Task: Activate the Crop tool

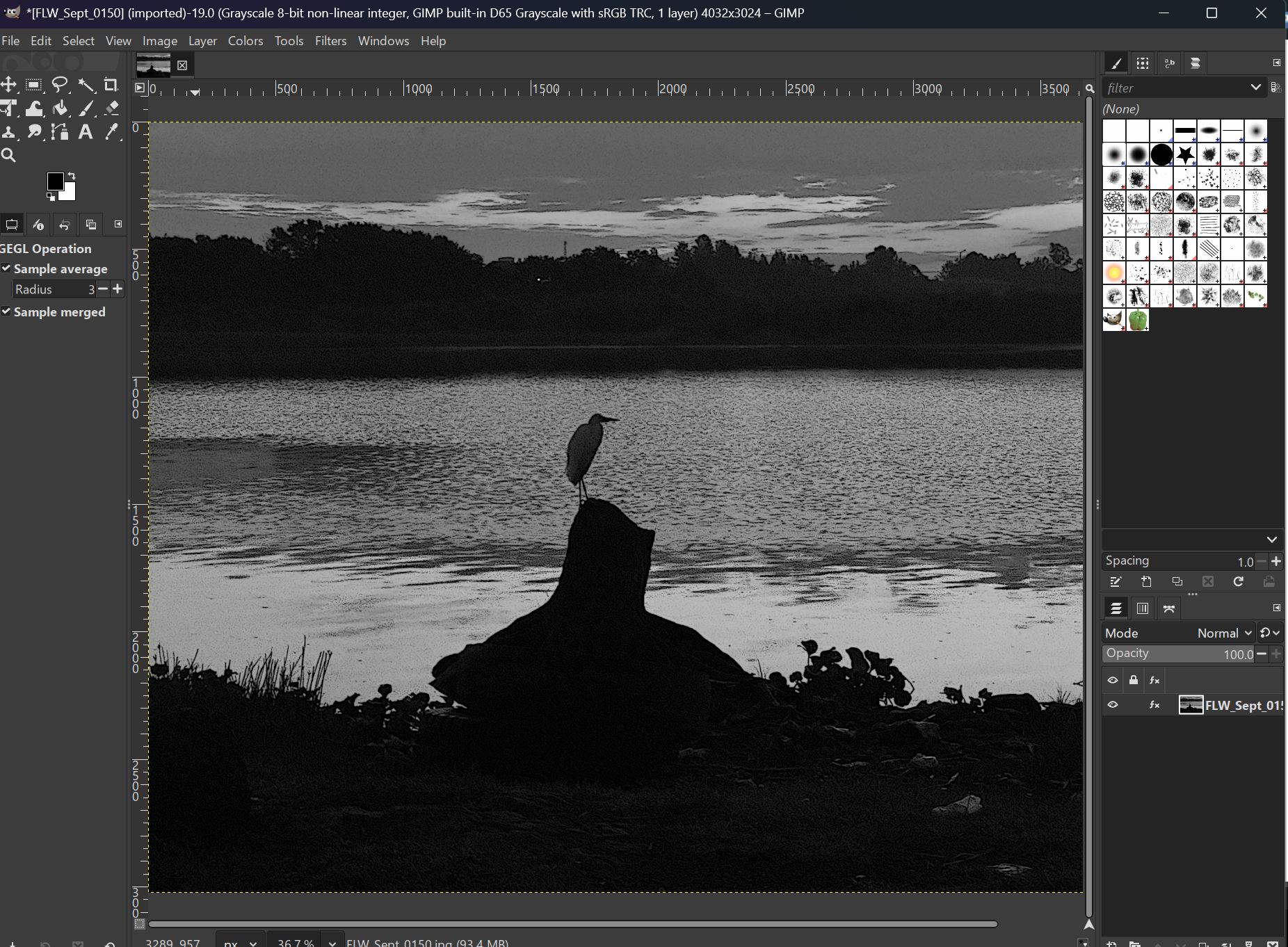Action: pyautogui.click(x=111, y=85)
